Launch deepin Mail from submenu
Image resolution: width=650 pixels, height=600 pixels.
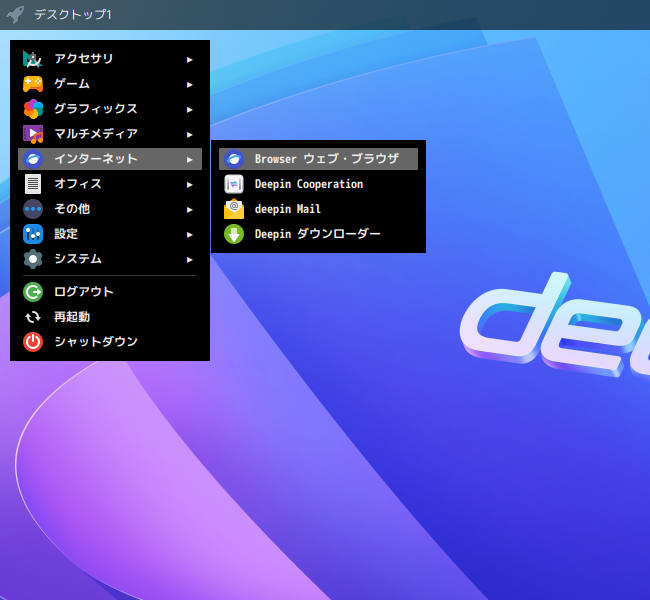pyautogui.click(x=318, y=209)
